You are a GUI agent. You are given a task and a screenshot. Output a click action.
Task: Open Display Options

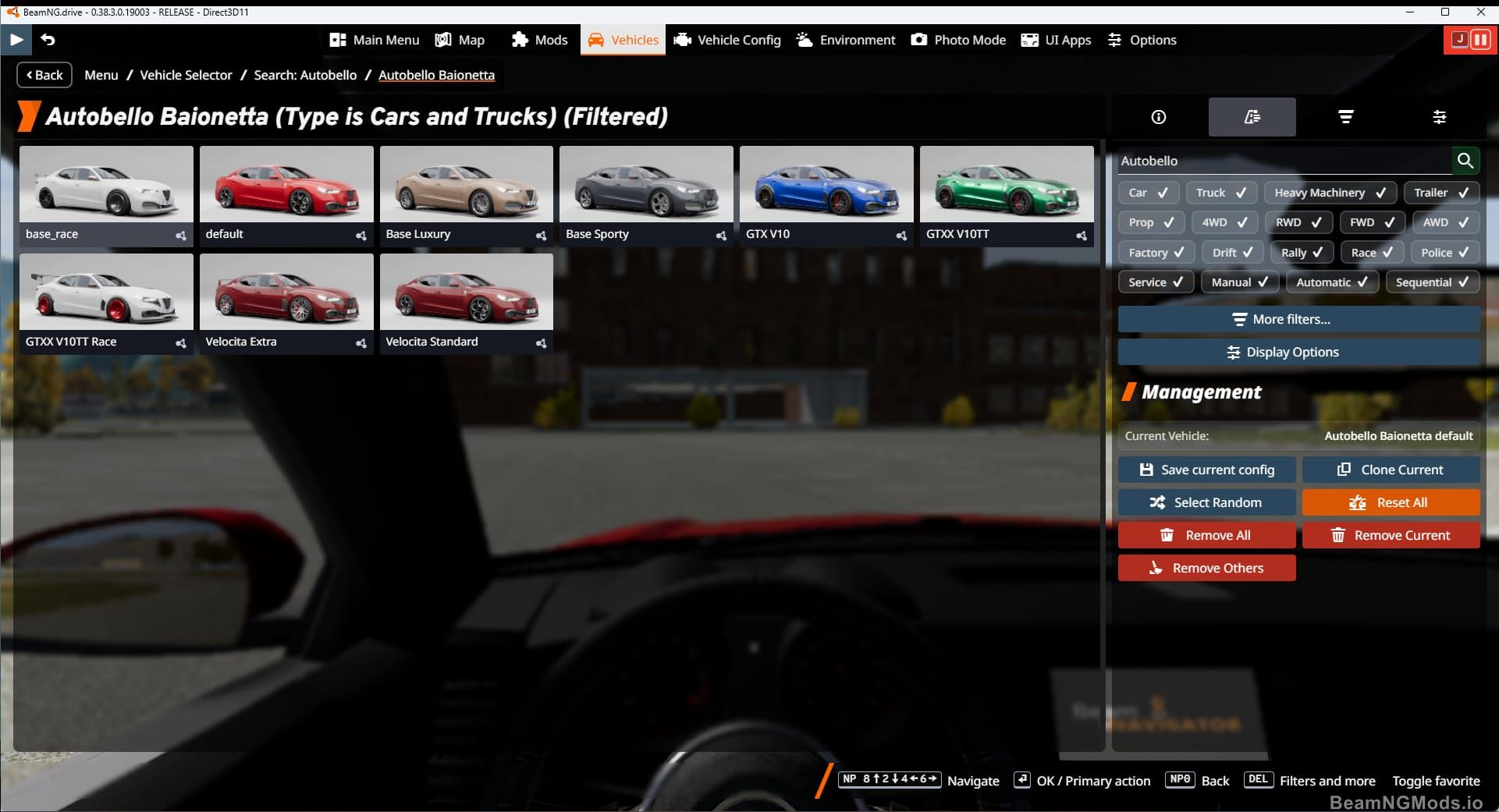[1298, 352]
